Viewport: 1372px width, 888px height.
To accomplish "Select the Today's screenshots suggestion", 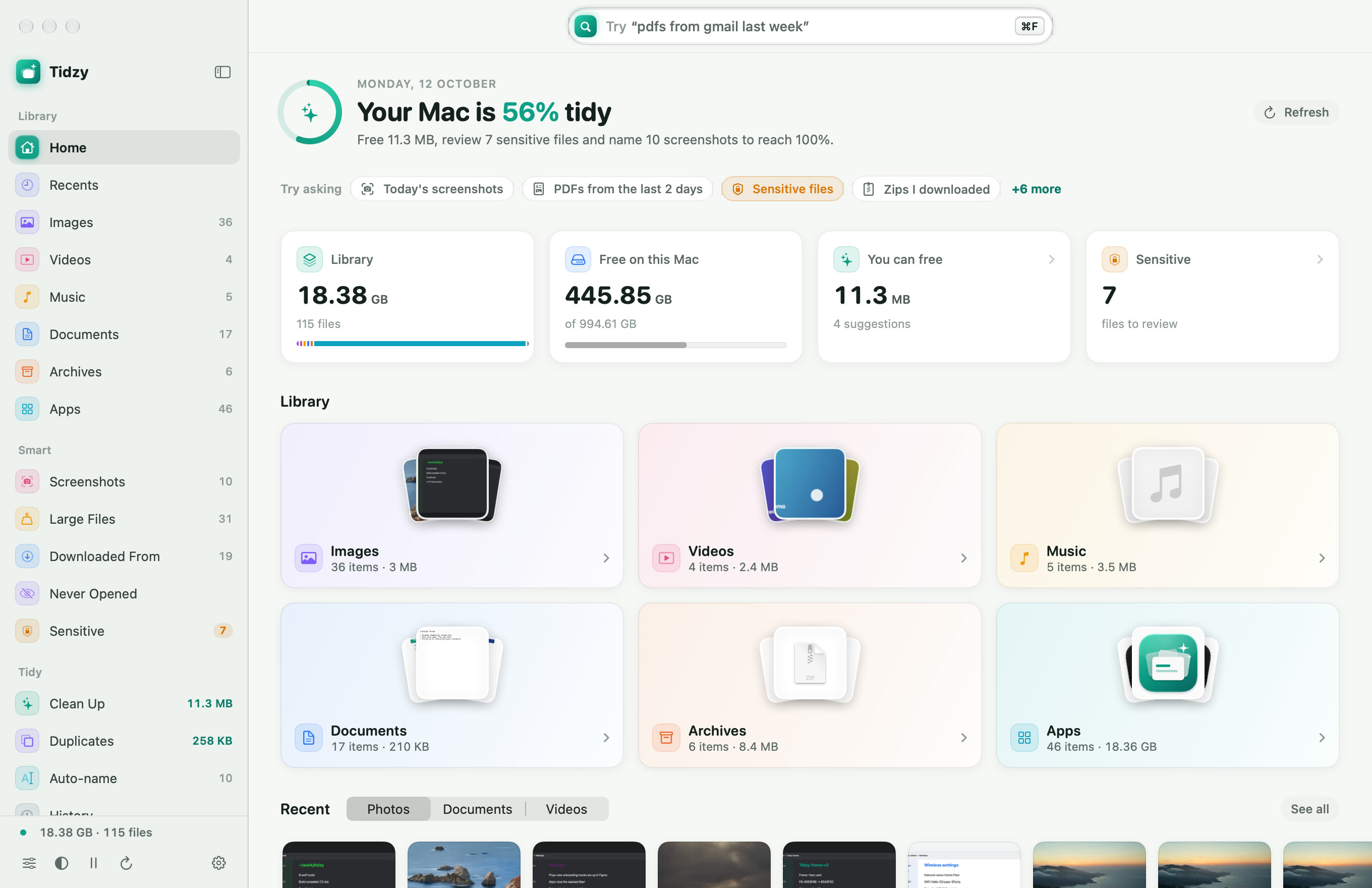I will pyautogui.click(x=432, y=189).
